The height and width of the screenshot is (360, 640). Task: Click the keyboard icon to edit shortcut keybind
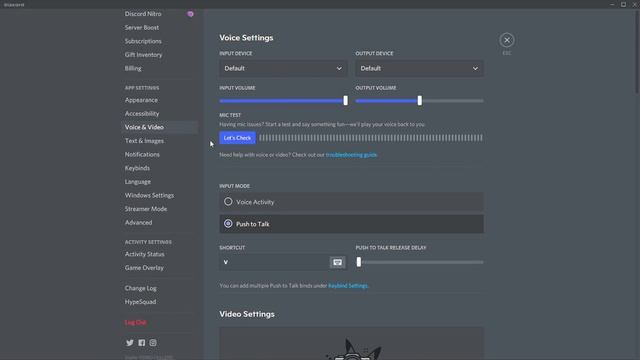(337, 262)
